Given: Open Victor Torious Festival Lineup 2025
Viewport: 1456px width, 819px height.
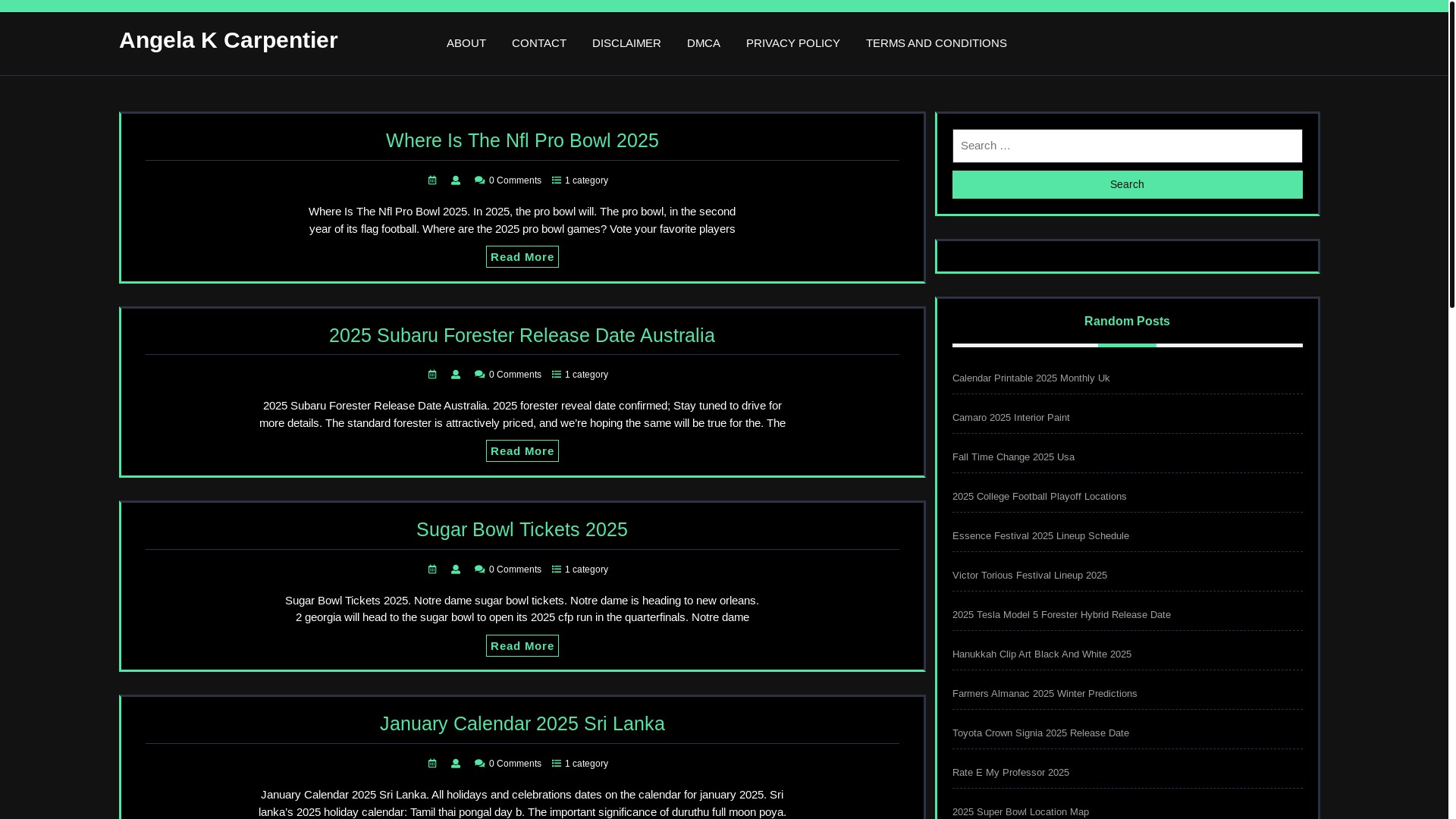Looking at the screenshot, I should [1029, 576].
